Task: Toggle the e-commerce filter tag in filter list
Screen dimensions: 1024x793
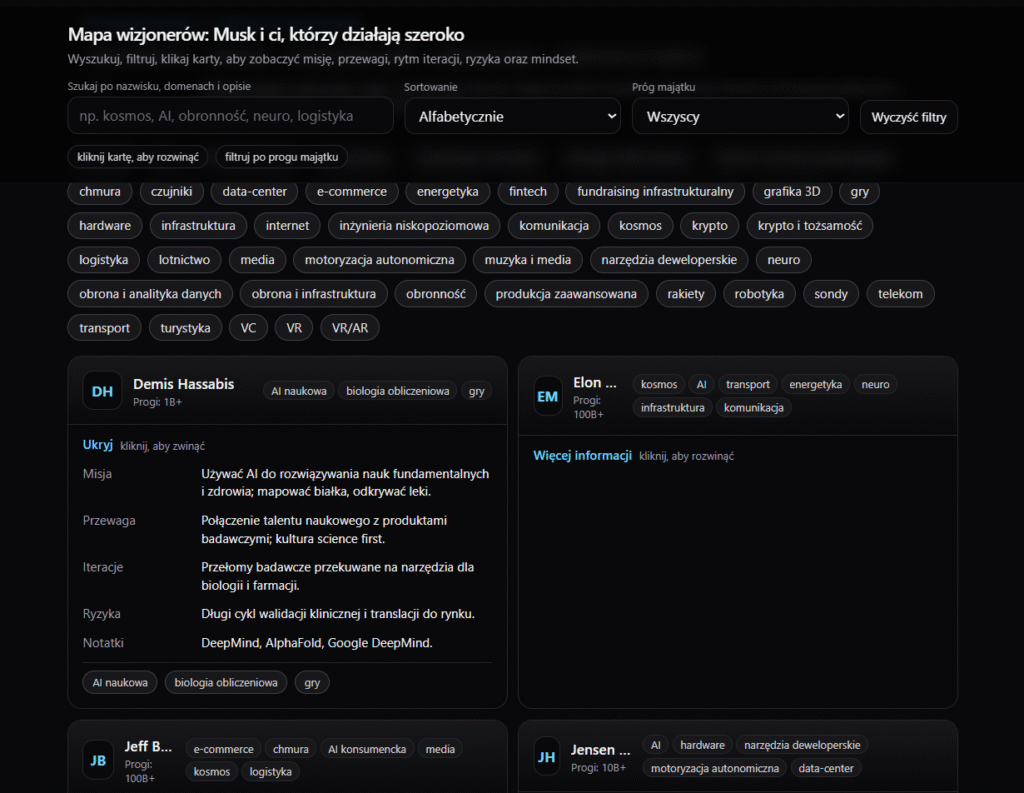Action: tap(352, 191)
